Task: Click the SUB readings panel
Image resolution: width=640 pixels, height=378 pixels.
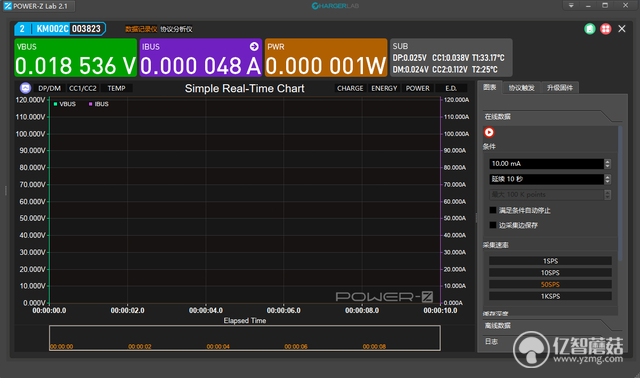Action: click(451, 58)
